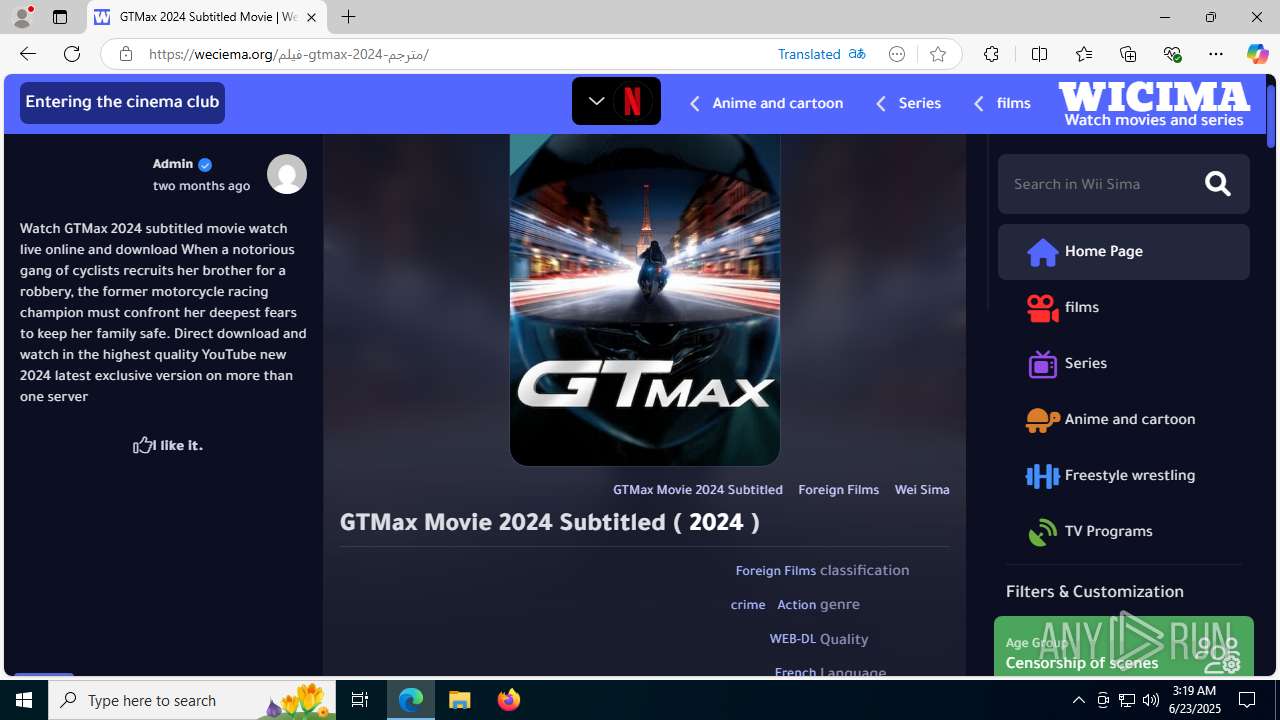Viewport: 1280px width, 720px height.
Task: Toggle Split screen view
Action: pyautogui.click(x=1039, y=54)
